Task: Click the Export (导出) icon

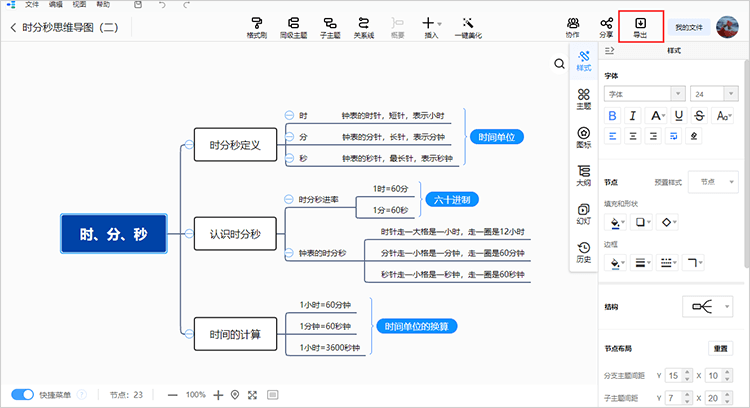Action: click(640, 27)
